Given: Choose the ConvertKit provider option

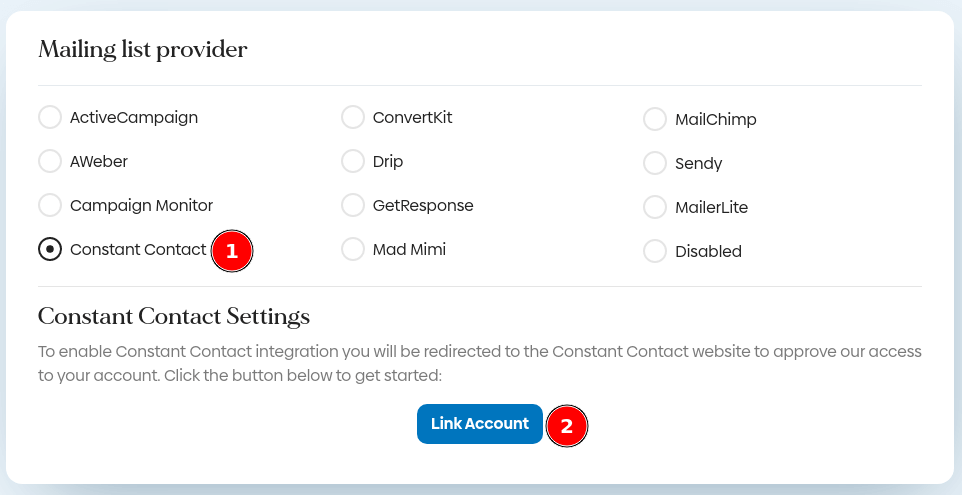Looking at the screenshot, I should 353,118.
